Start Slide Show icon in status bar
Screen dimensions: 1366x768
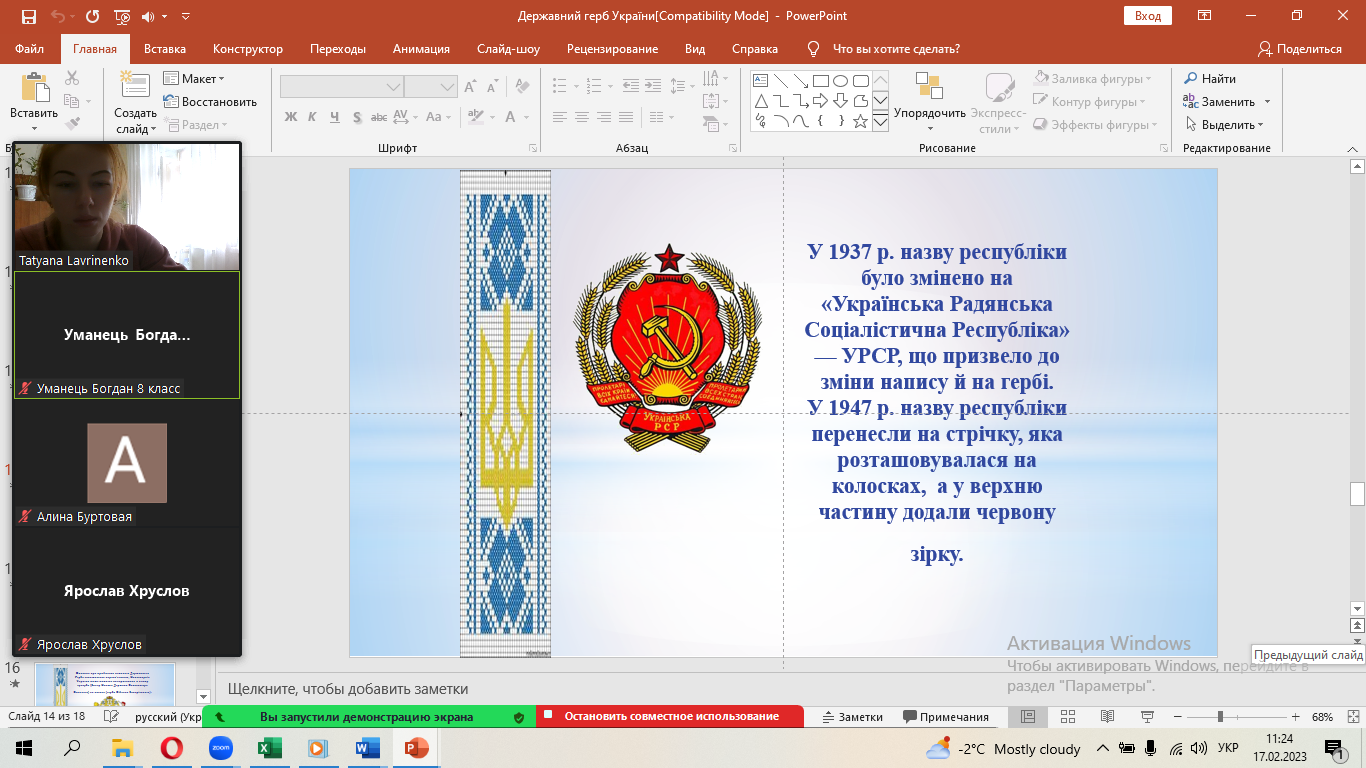(1148, 717)
